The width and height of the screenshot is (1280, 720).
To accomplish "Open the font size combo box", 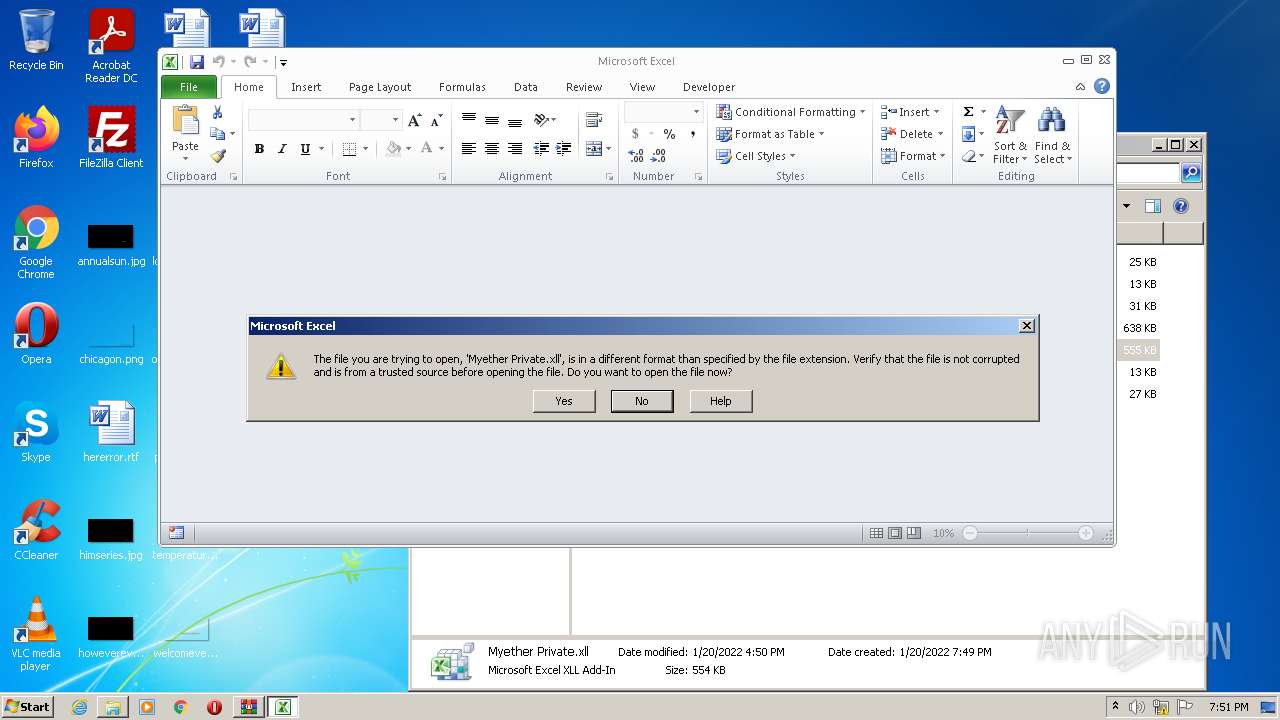I will pos(381,120).
